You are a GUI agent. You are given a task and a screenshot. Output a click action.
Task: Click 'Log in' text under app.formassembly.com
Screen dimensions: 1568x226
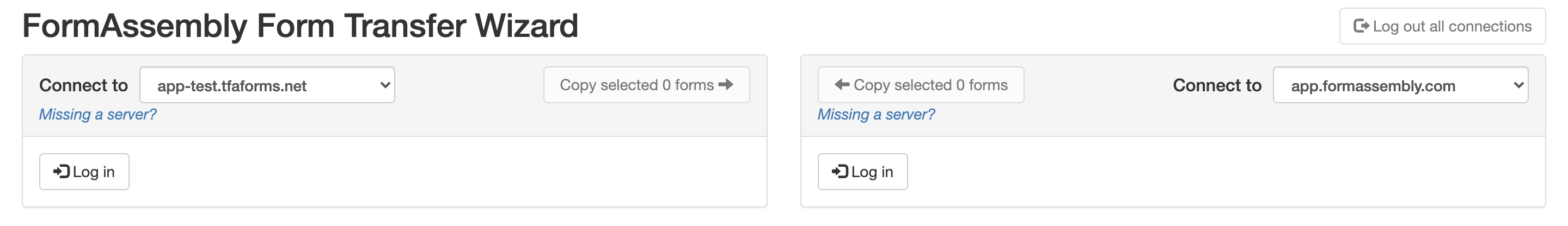[872, 172]
